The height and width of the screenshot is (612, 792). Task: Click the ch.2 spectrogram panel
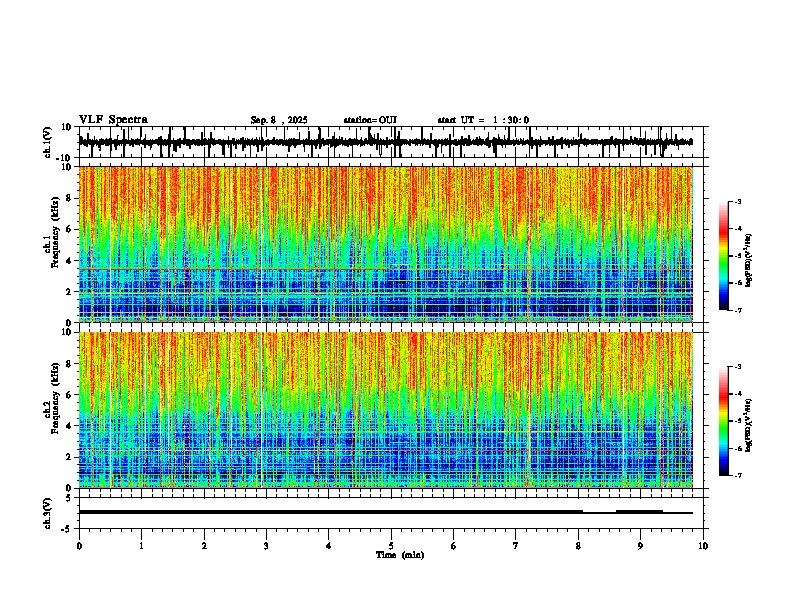point(391,410)
